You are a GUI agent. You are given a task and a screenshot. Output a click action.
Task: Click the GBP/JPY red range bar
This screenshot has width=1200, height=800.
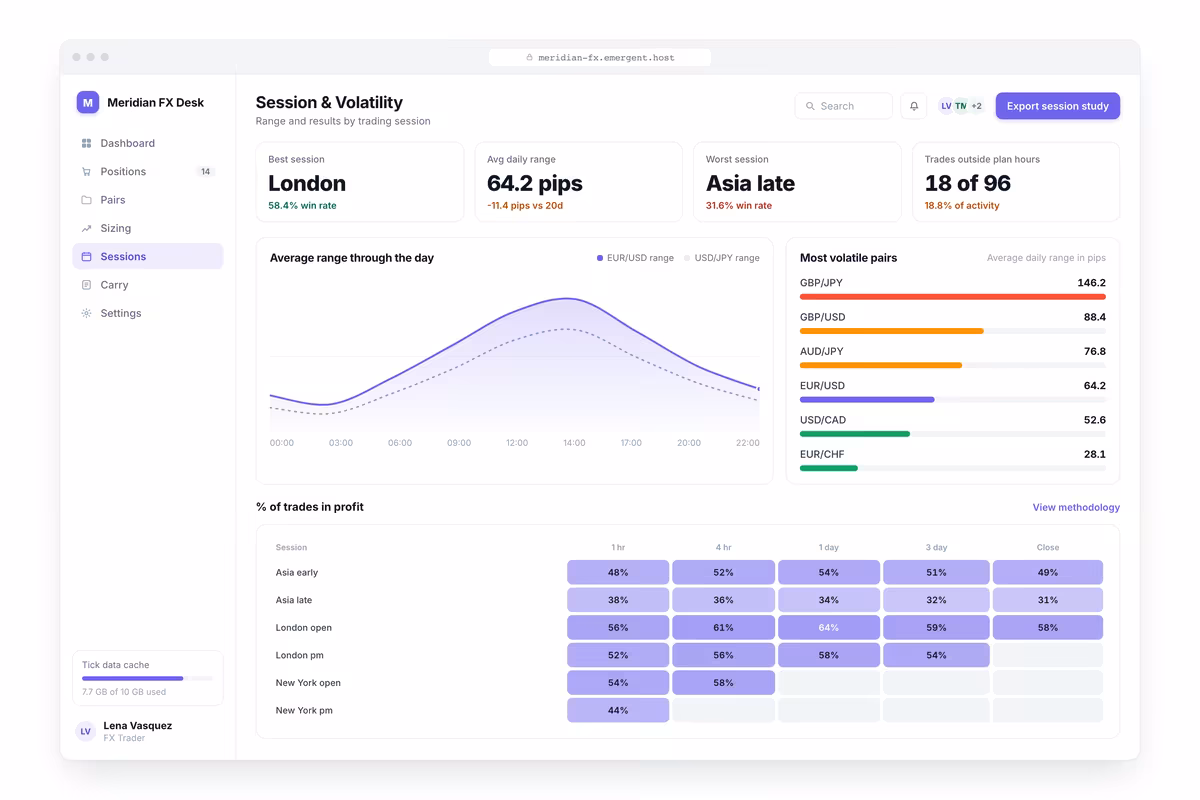pos(953,297)
